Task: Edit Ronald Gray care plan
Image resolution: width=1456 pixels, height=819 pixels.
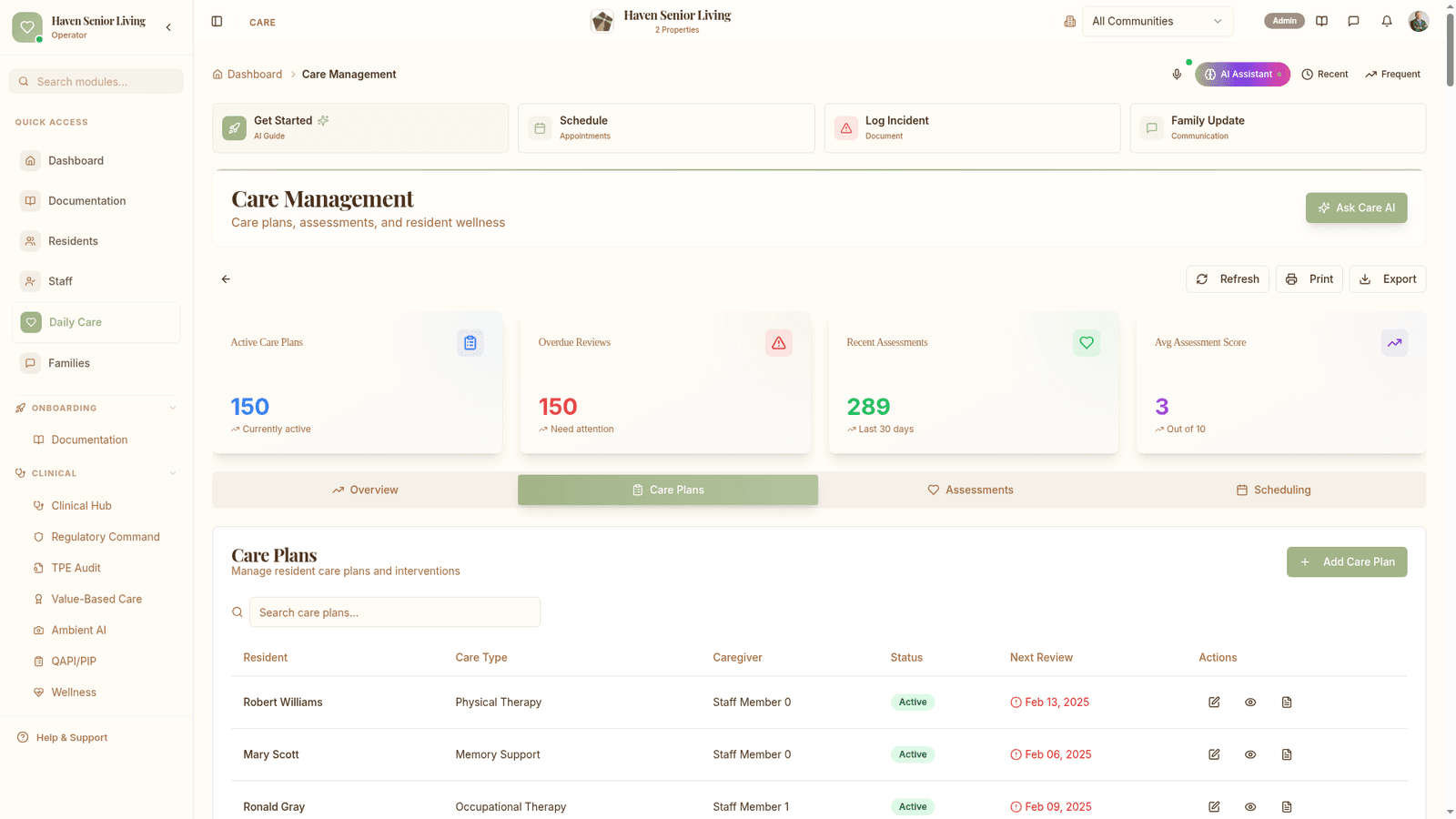Action: click(1214, 807)
